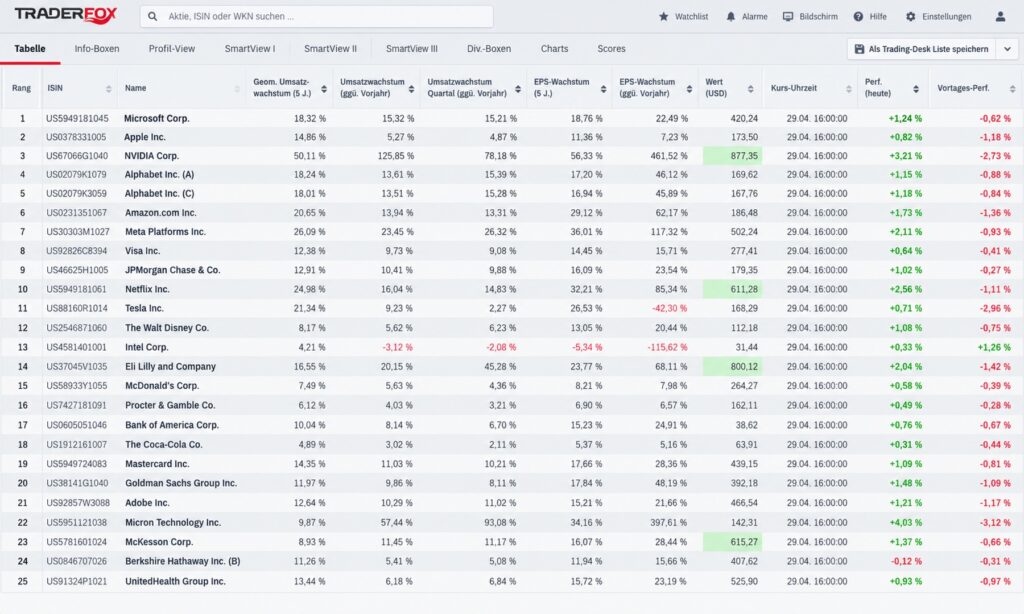
Task: Sort by Perf. (heute) column arrows
Action: [916, 88]
